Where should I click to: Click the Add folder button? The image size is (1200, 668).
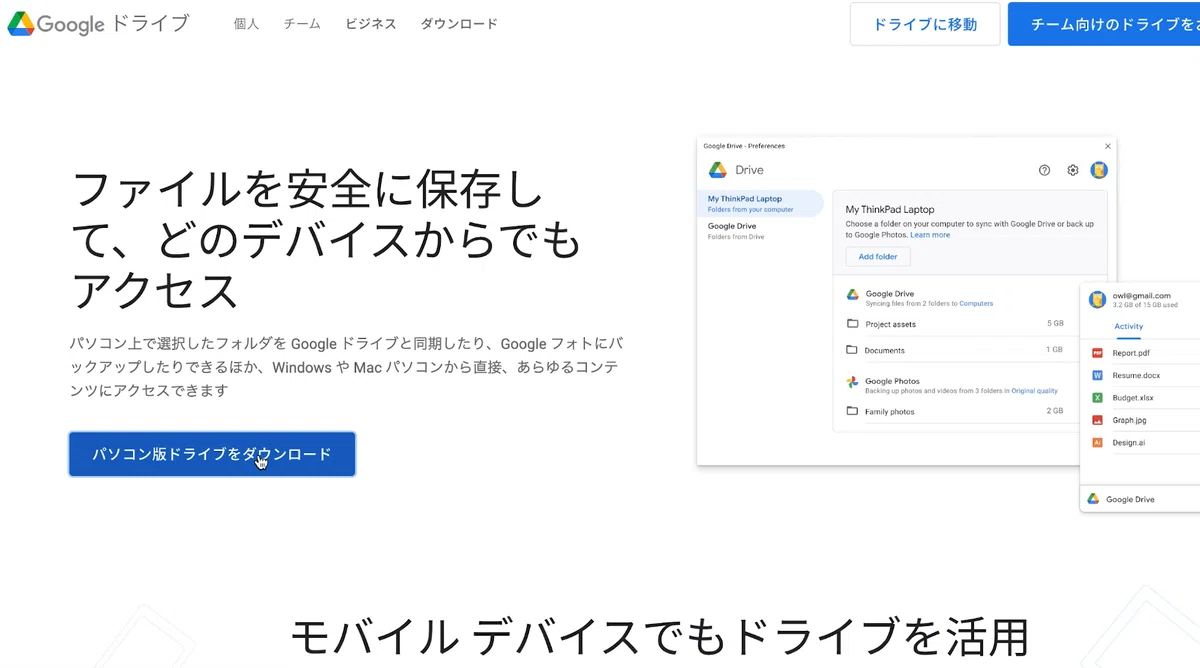[878, 257]
